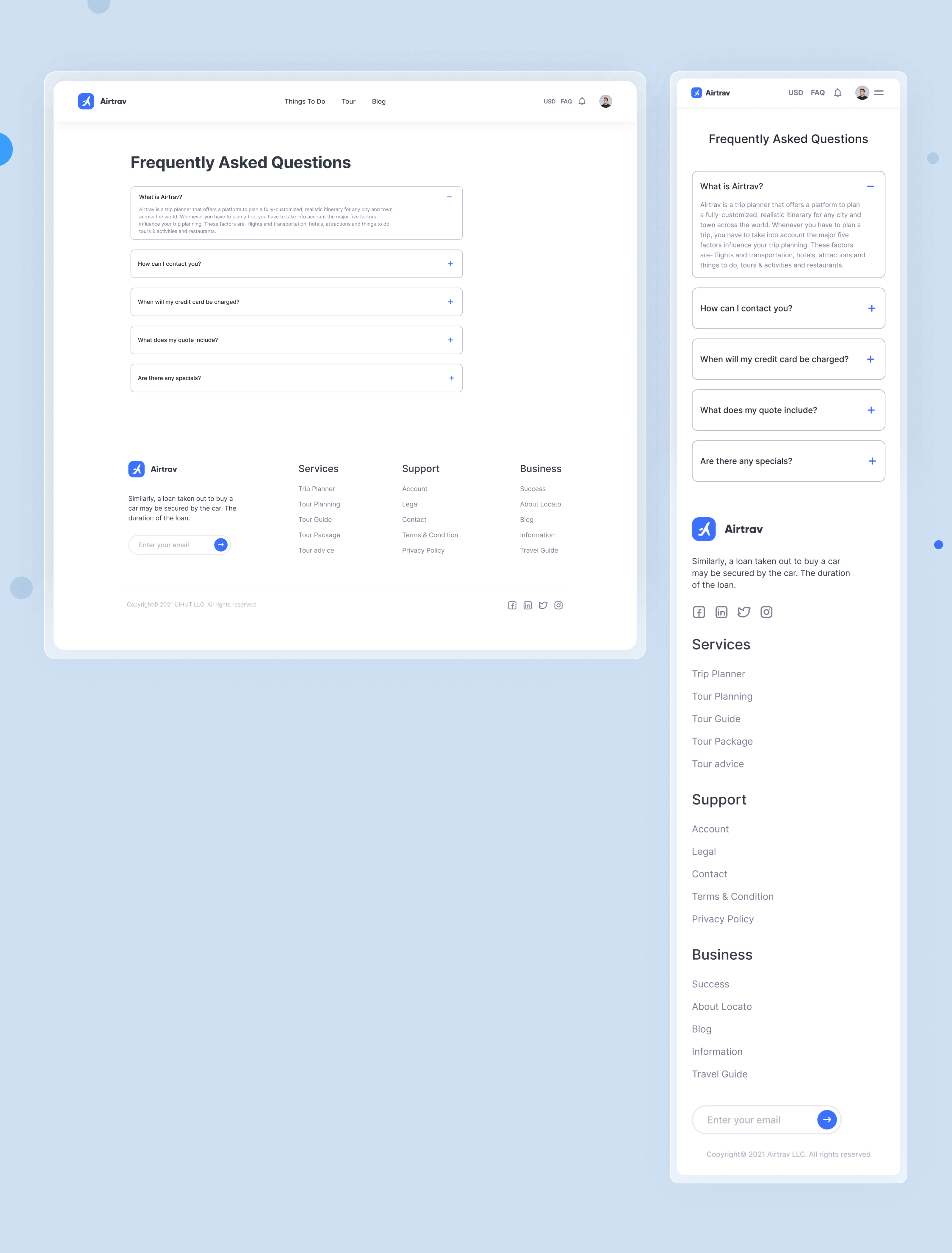Open the Things To Do nav item
The image size is (952, 1253).
click(305, 101)
